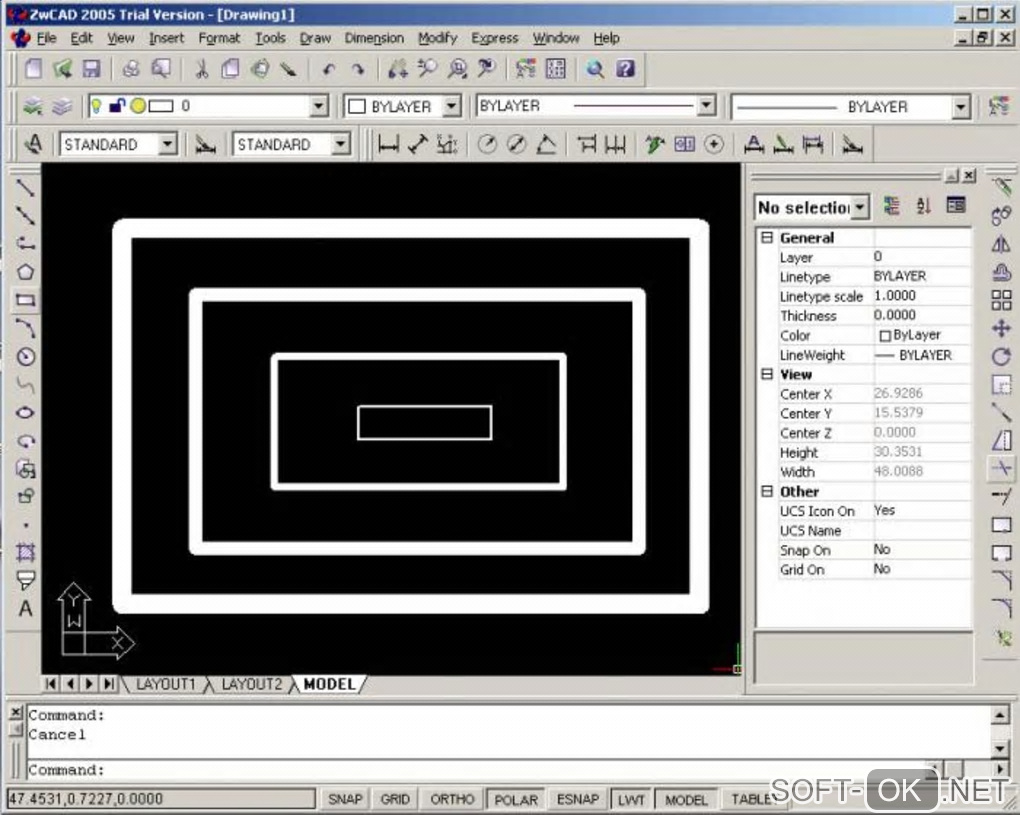Click the Print icon
Viewport: 1020px width, 815px height.
click(131, 68)
